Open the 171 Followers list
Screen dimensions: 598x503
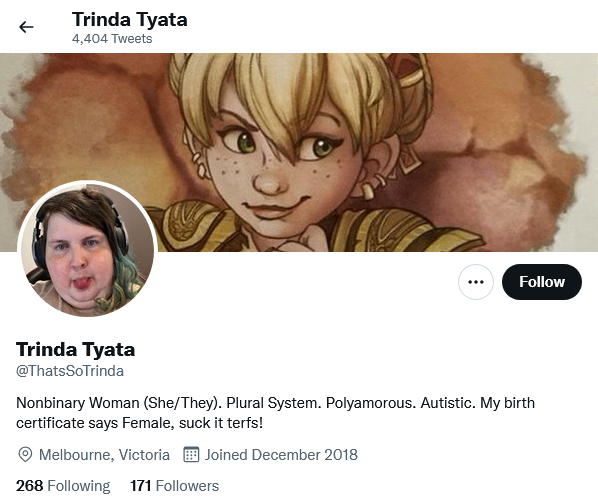click(174, 486)
